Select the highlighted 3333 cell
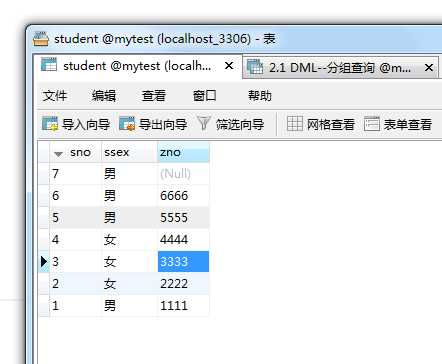442x364 pixels. (x=183, y=262)
